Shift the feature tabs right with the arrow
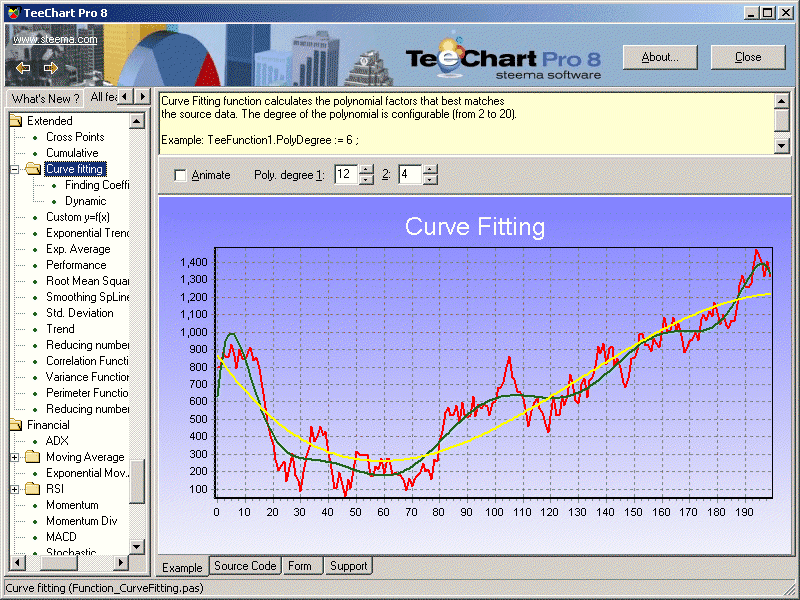This screenshot has height=600, width=800. pos(142,96)
